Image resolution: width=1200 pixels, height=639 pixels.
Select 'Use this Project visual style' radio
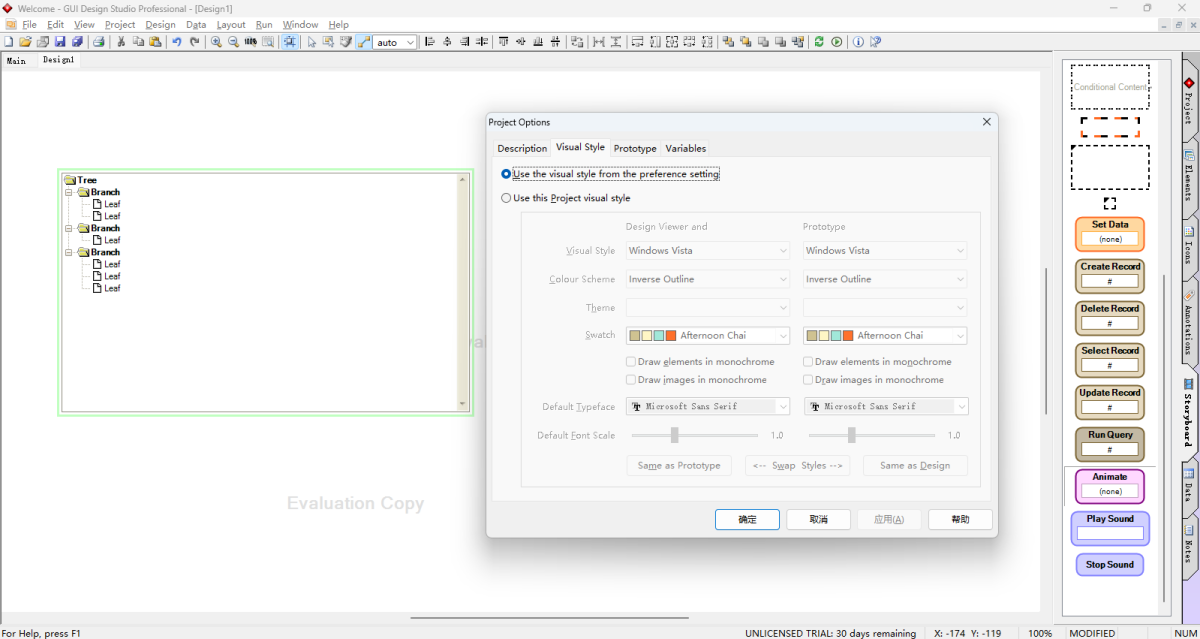506,198
